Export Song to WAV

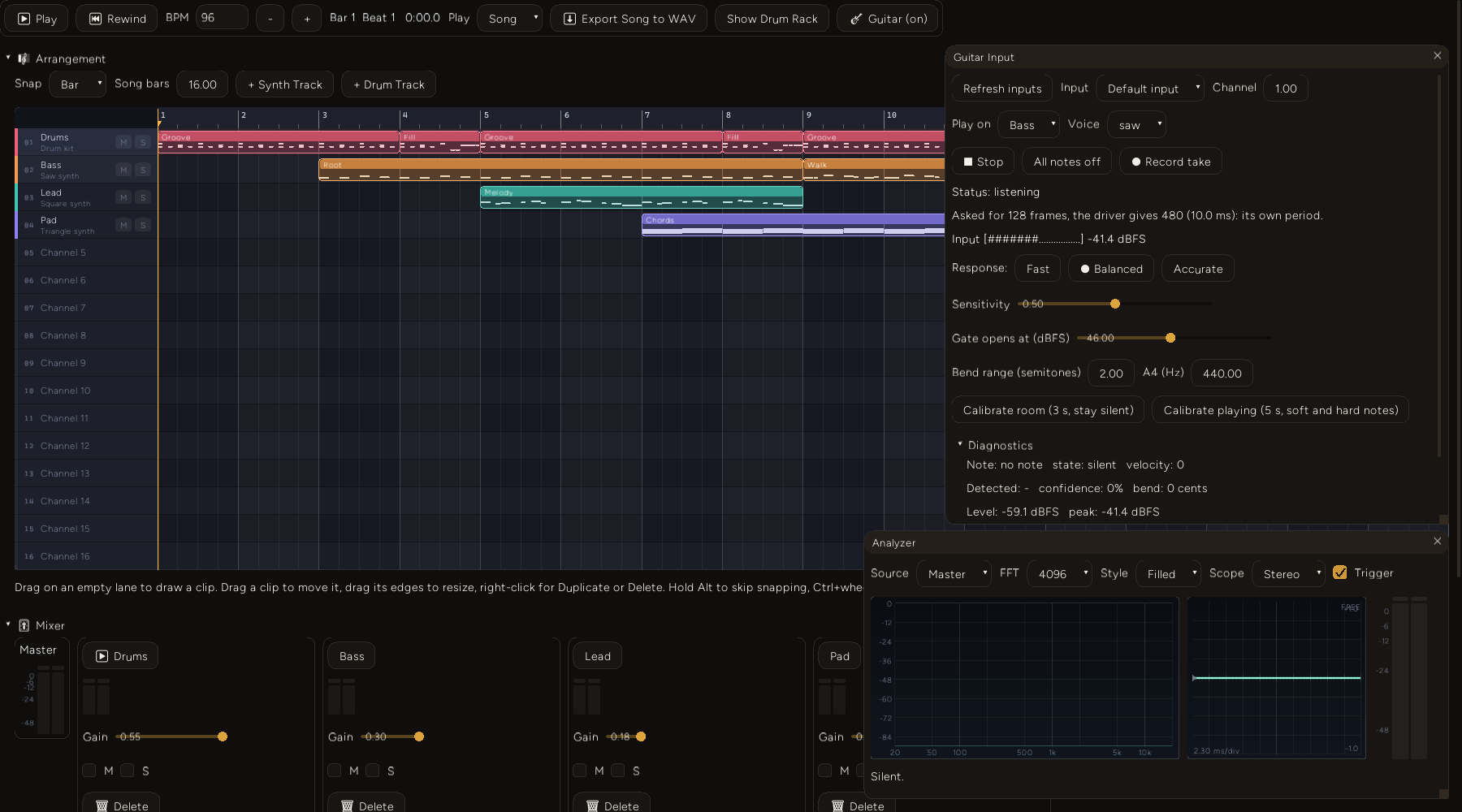pos(629,18)
